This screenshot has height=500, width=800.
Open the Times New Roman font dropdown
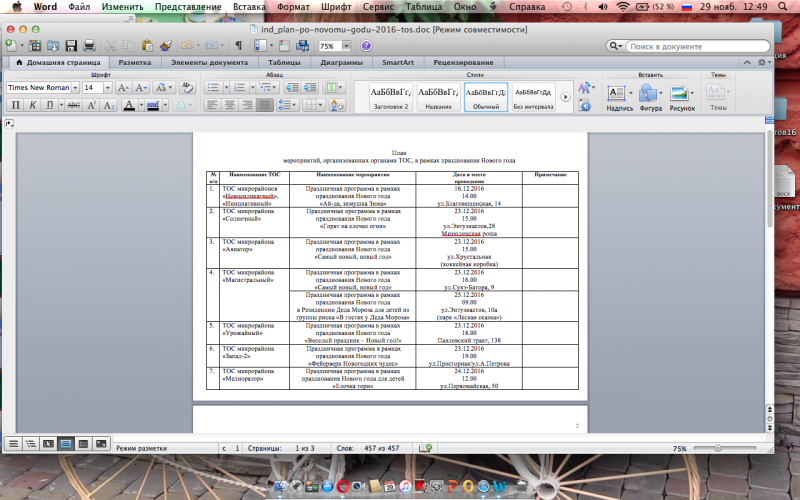[75, 88]
